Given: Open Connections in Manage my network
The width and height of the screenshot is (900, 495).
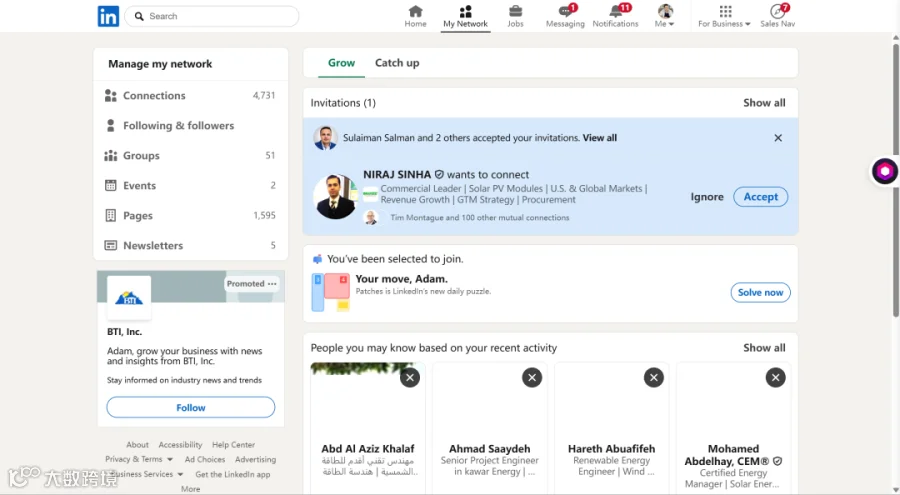Looking at the screenshot, I should (x=190, y=95).
